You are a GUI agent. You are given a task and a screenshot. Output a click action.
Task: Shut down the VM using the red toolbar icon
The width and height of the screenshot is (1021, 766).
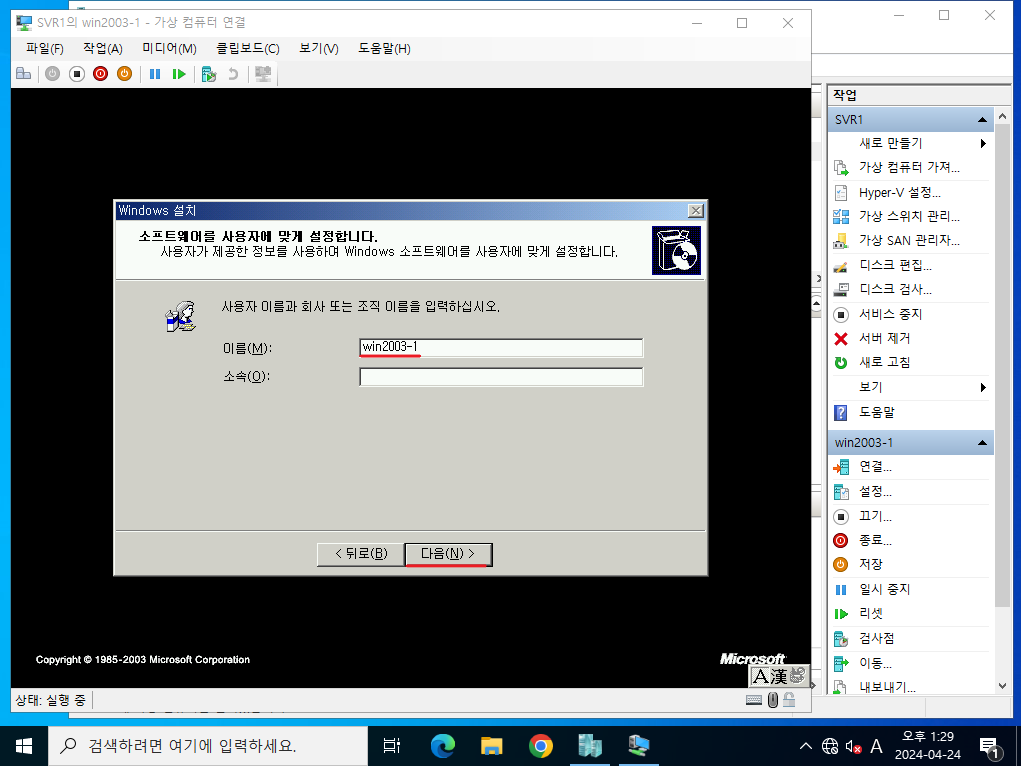100,74
